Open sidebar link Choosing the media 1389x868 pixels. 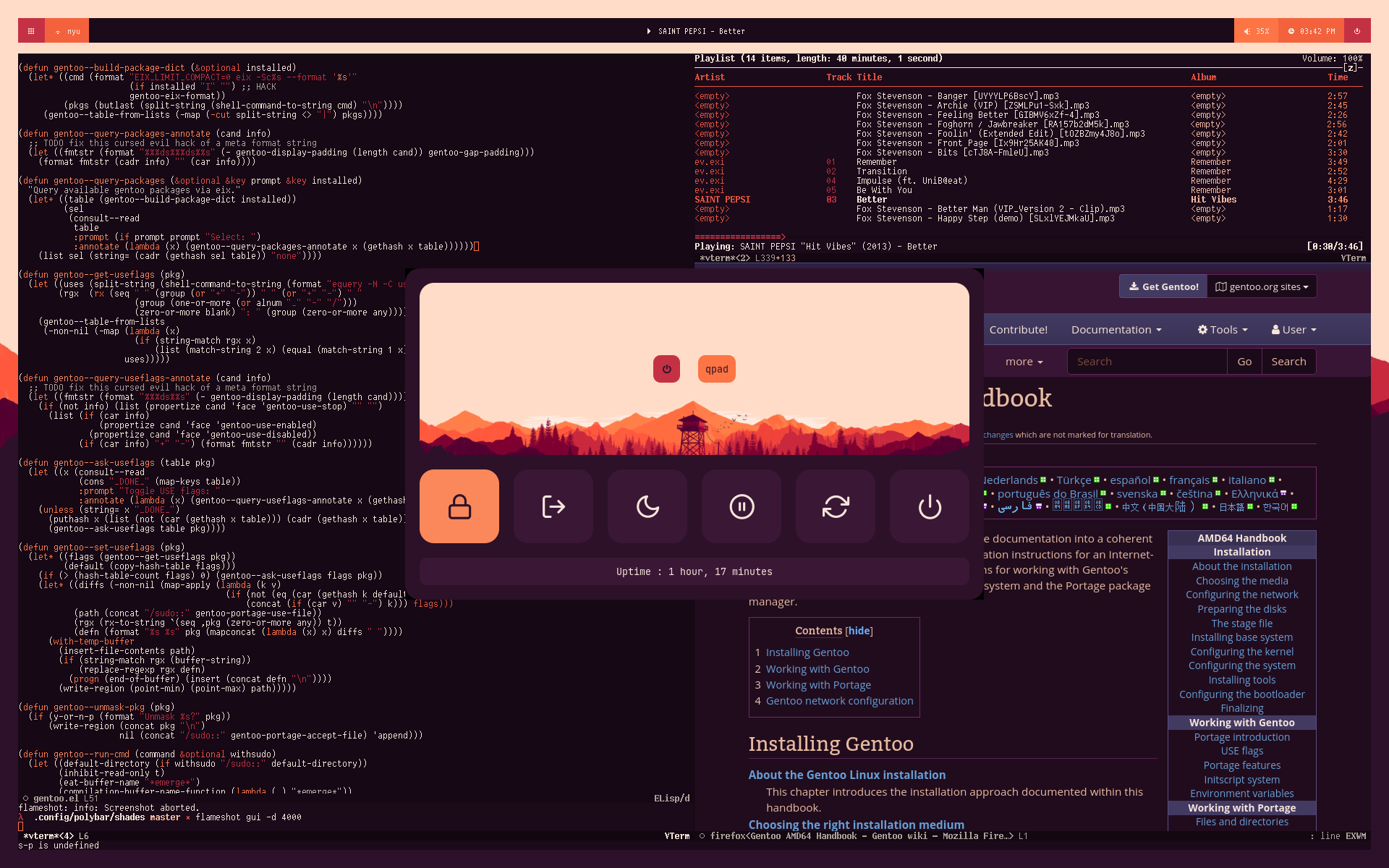[x=1241, y=581]
